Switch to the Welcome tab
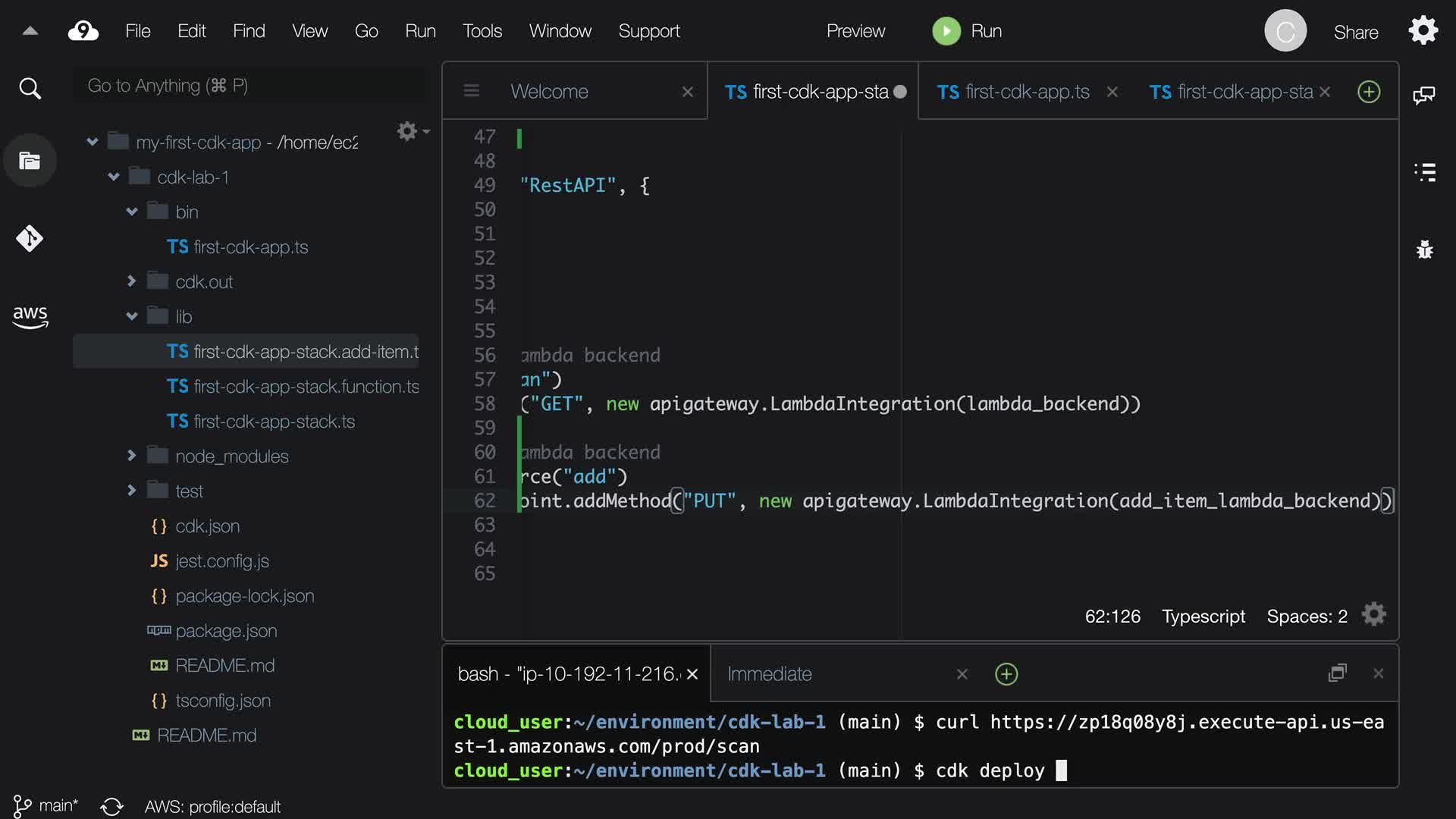The image size is (1456, 819). 549,92
